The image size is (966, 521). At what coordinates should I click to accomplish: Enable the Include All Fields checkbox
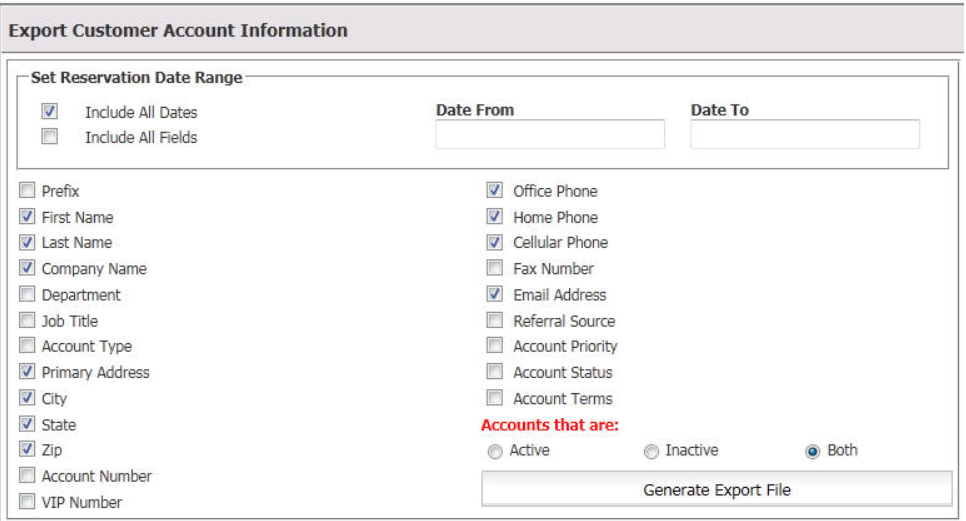49,137
